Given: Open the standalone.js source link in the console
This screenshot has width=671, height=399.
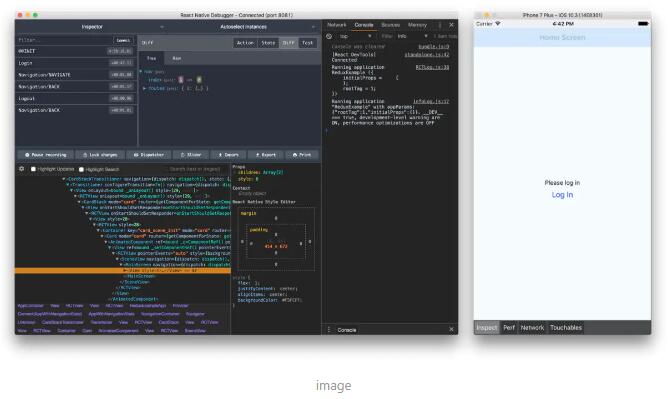Looking at the screenshot, I should 427,55.
